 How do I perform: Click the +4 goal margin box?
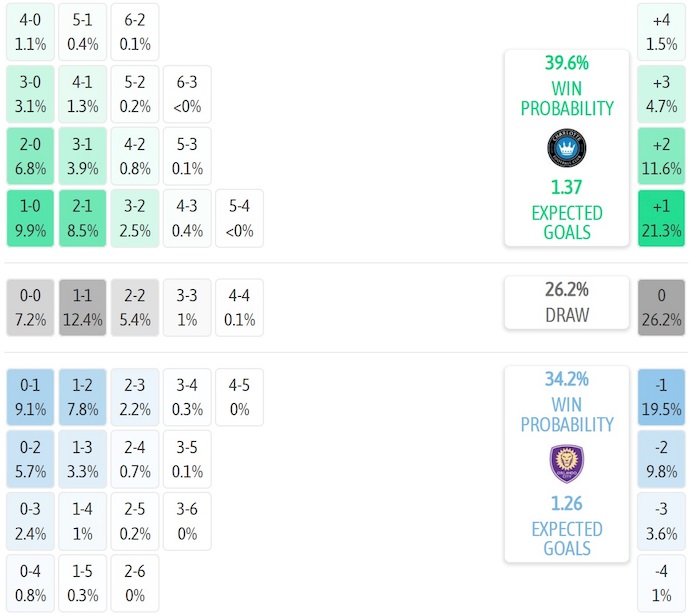pyautogui.click(x=661, y=32)
